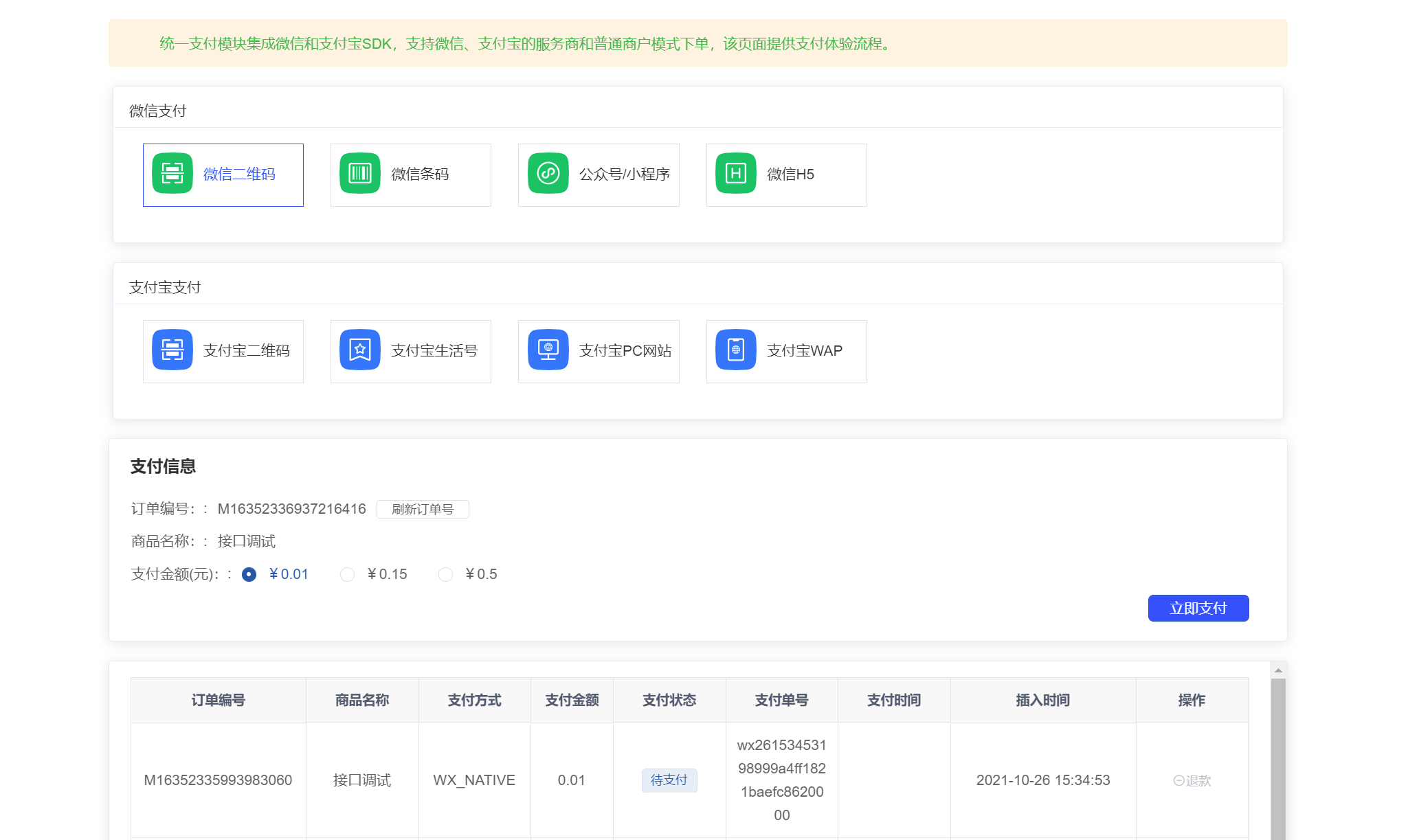Click the 订单编号 column header
Screen dimensions: 1408x840
coord(218,700)
